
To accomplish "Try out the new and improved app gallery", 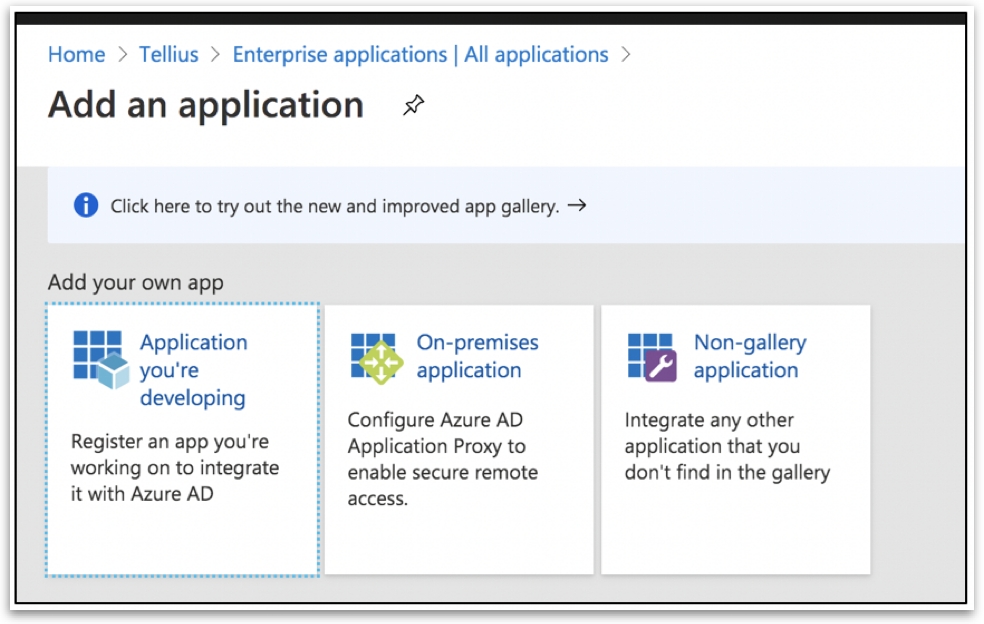I will (334, 207).
